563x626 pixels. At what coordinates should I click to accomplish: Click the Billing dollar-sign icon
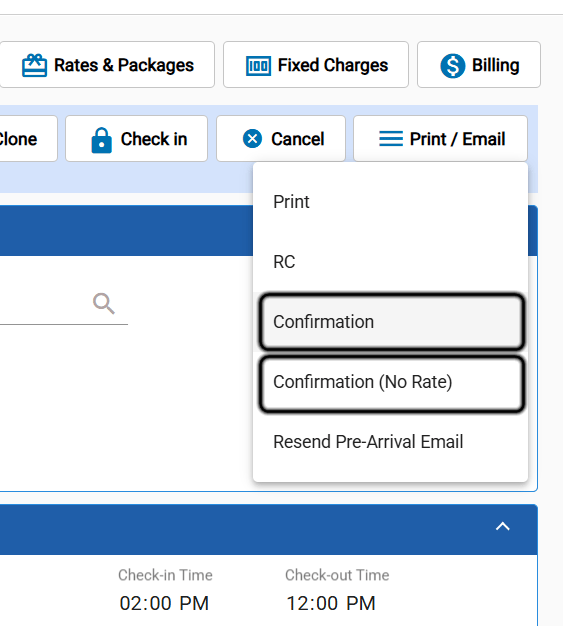453,65
